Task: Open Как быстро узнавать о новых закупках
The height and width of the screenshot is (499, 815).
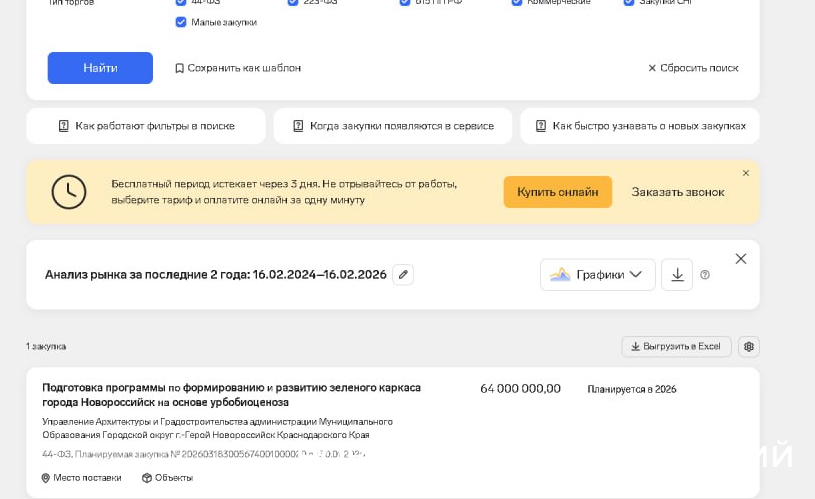Action: 640,126
